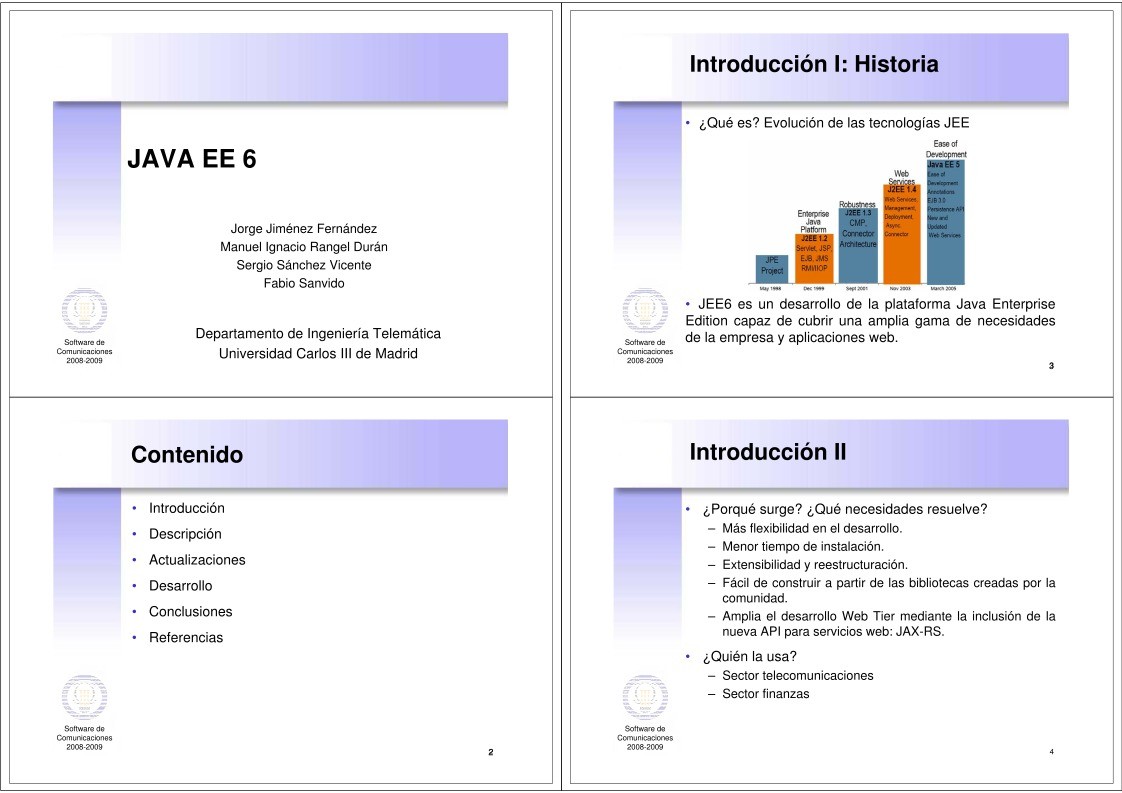Click the paragraph starting "JEE6 es un desarrollo"
1122x793 pixels.
coord(870,321)
